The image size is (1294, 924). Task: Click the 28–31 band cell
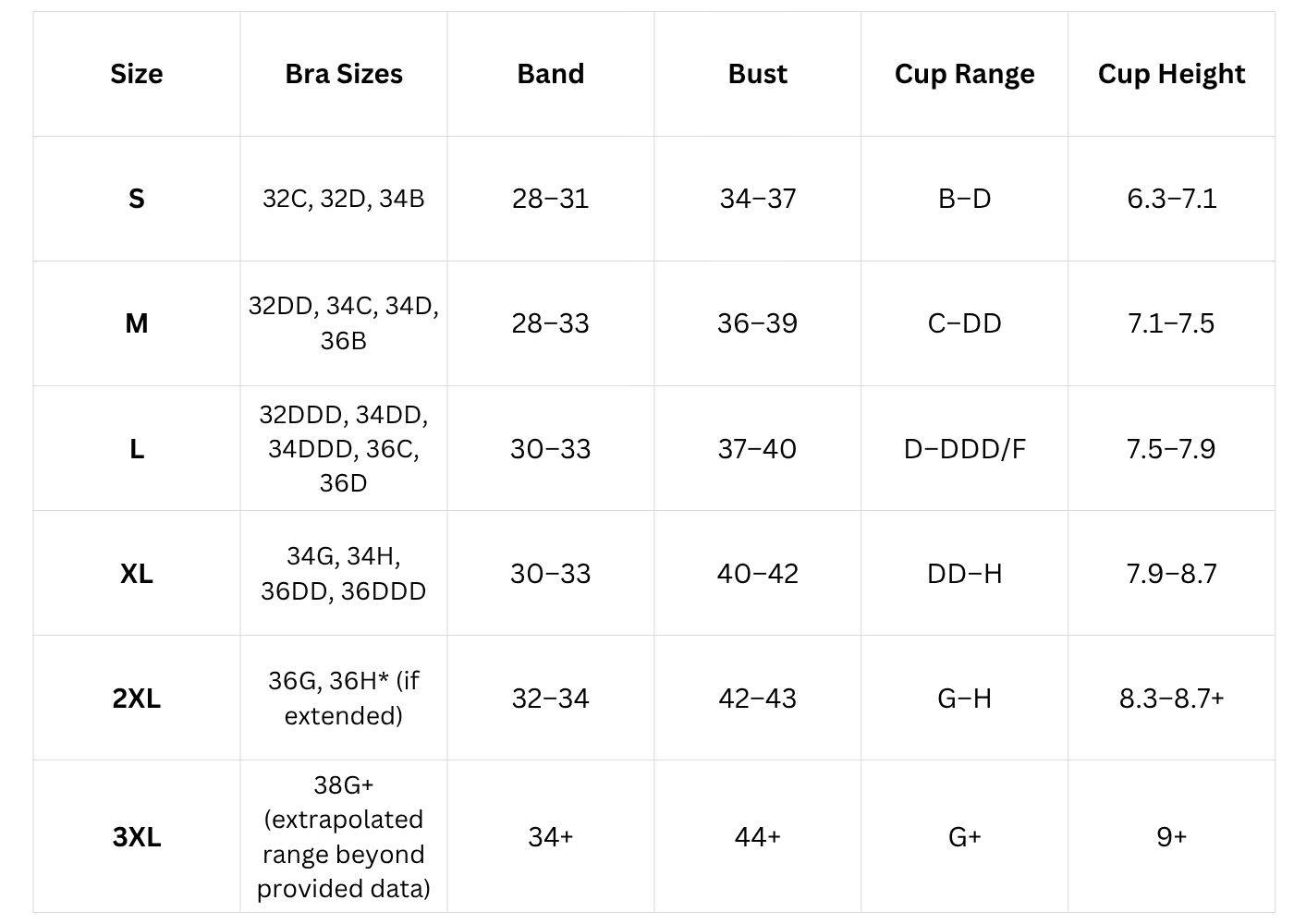pyautogui.click(x=551, y=199)
